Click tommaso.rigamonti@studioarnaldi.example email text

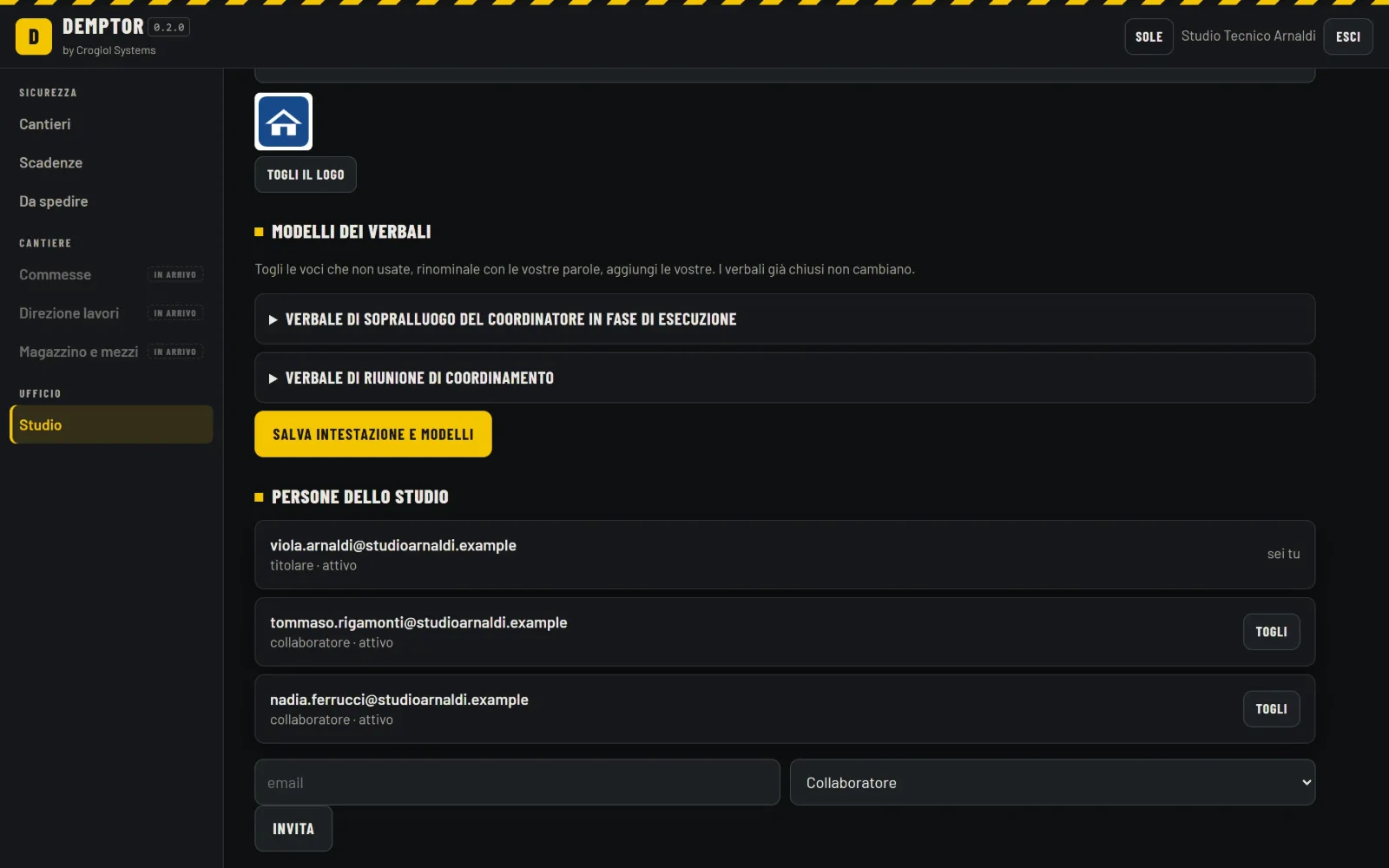418,622
